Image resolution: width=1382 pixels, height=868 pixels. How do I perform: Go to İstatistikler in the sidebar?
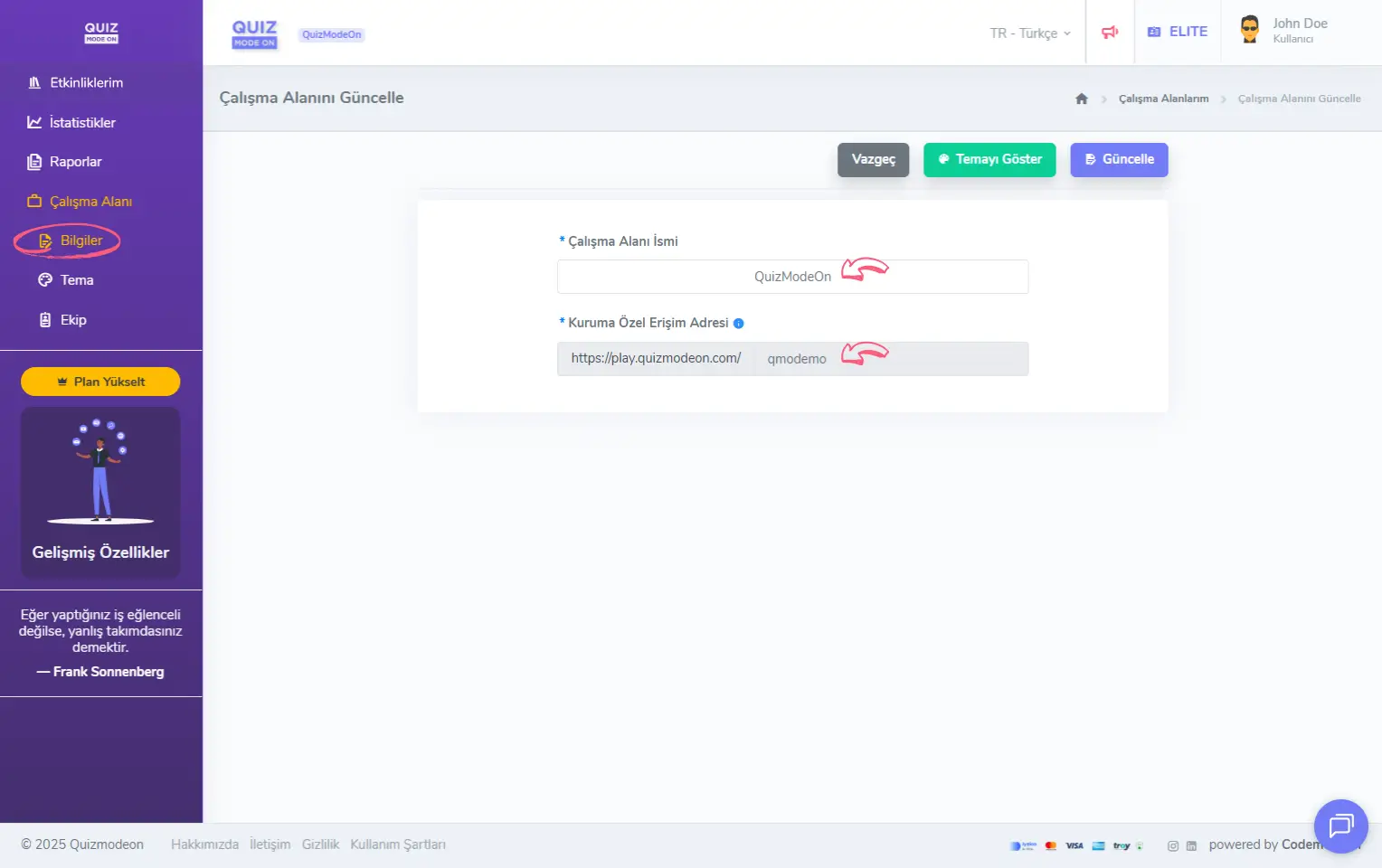pos(82,123)
